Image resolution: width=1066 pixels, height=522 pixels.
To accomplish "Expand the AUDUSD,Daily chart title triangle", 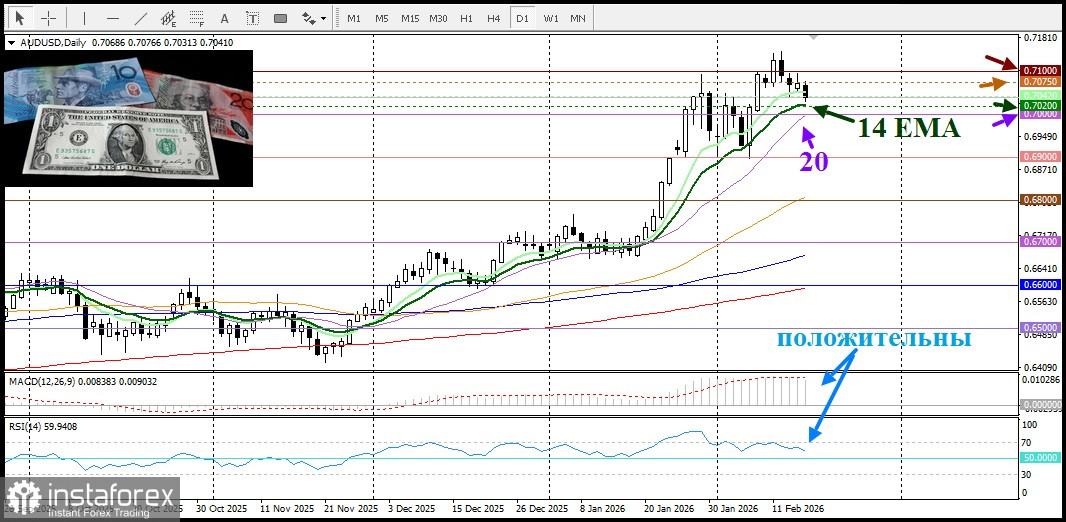I will click(11, 43).
